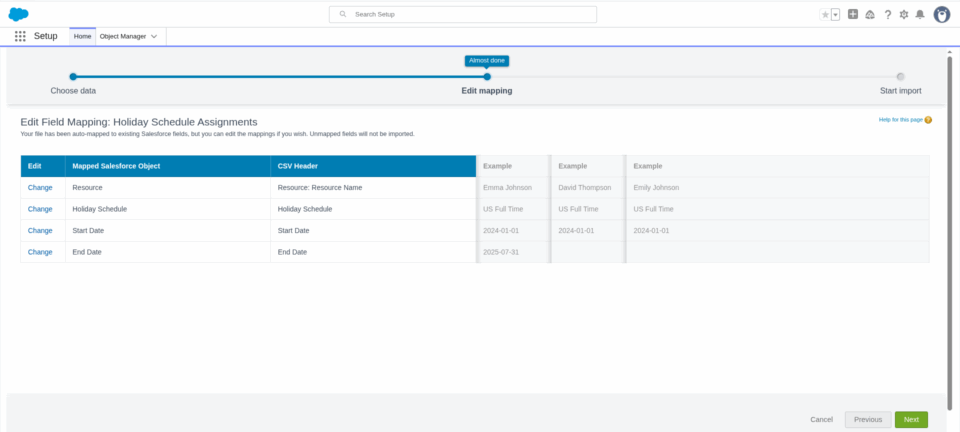Expand the favorites list dropdown arrow

click(x=835, y=14)
